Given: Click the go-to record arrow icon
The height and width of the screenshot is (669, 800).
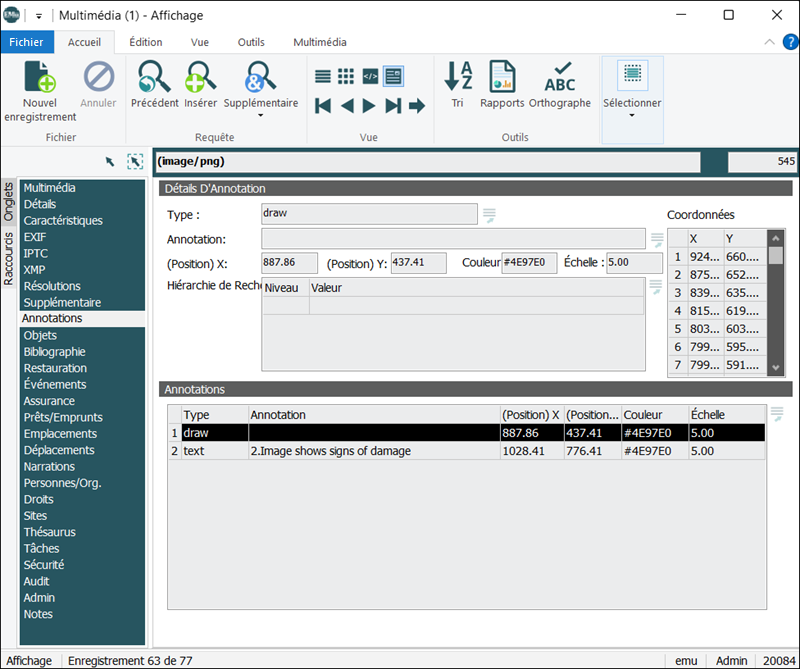Looking at the screenshot, I should coord(417,106).
